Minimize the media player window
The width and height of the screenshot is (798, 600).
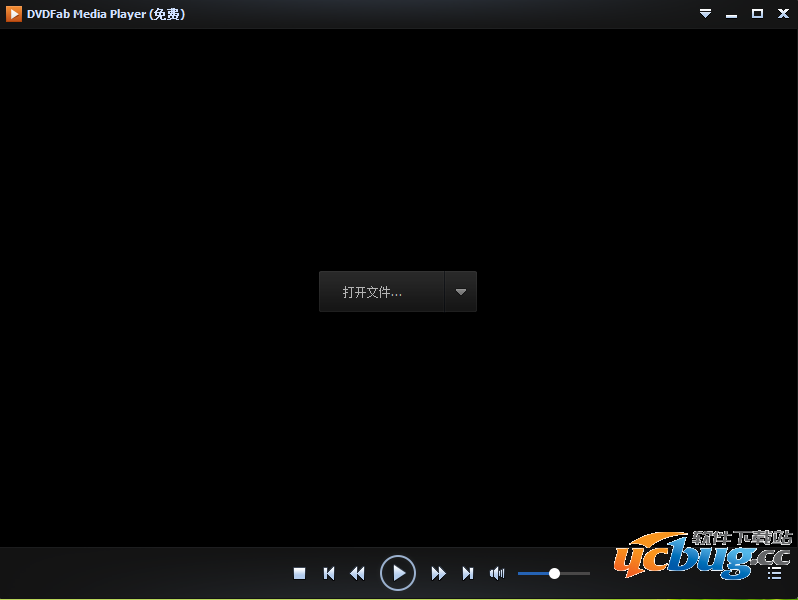[x=731, y=14]
